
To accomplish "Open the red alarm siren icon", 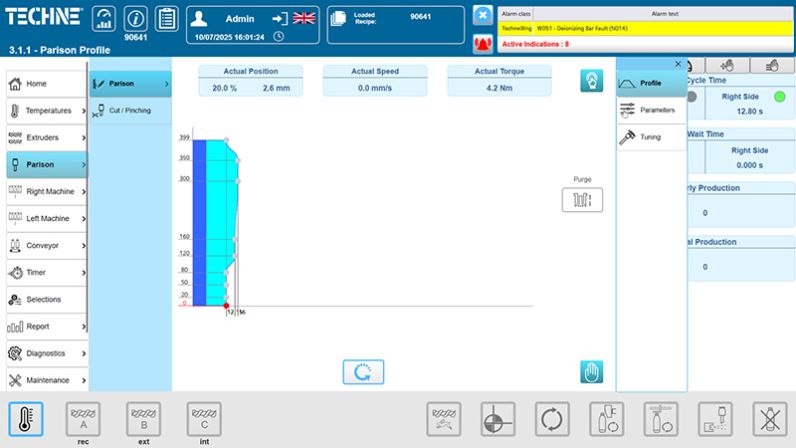I will tap(483, 44).
